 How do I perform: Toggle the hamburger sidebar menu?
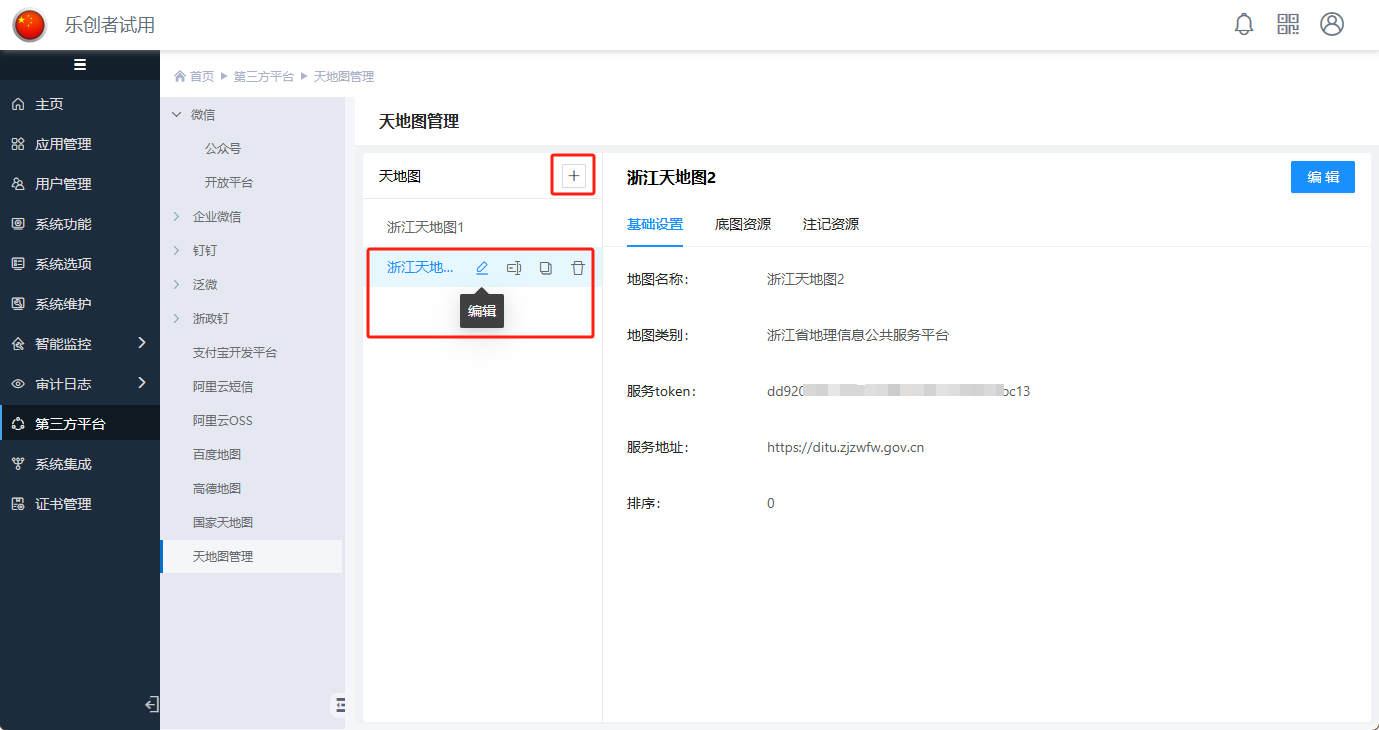click(x=80, y=65)
